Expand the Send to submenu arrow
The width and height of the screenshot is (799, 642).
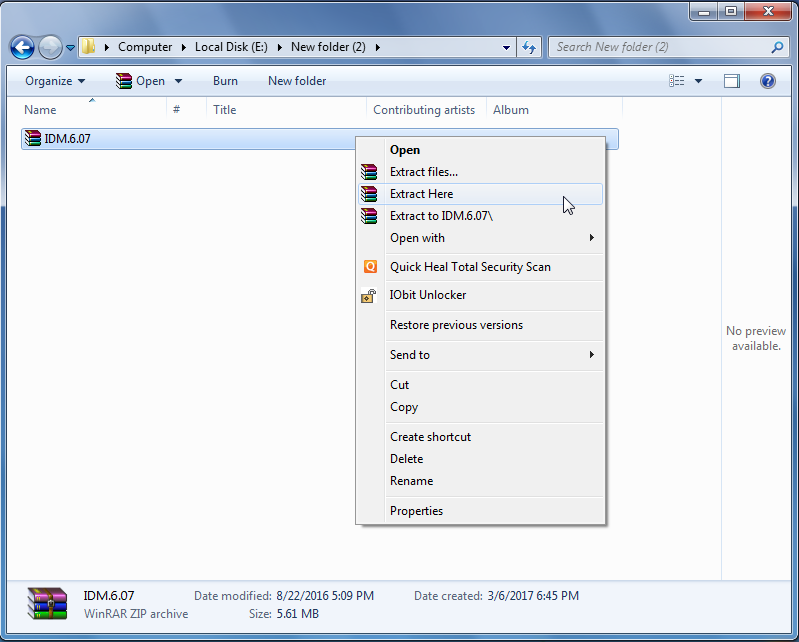[592, 355]
